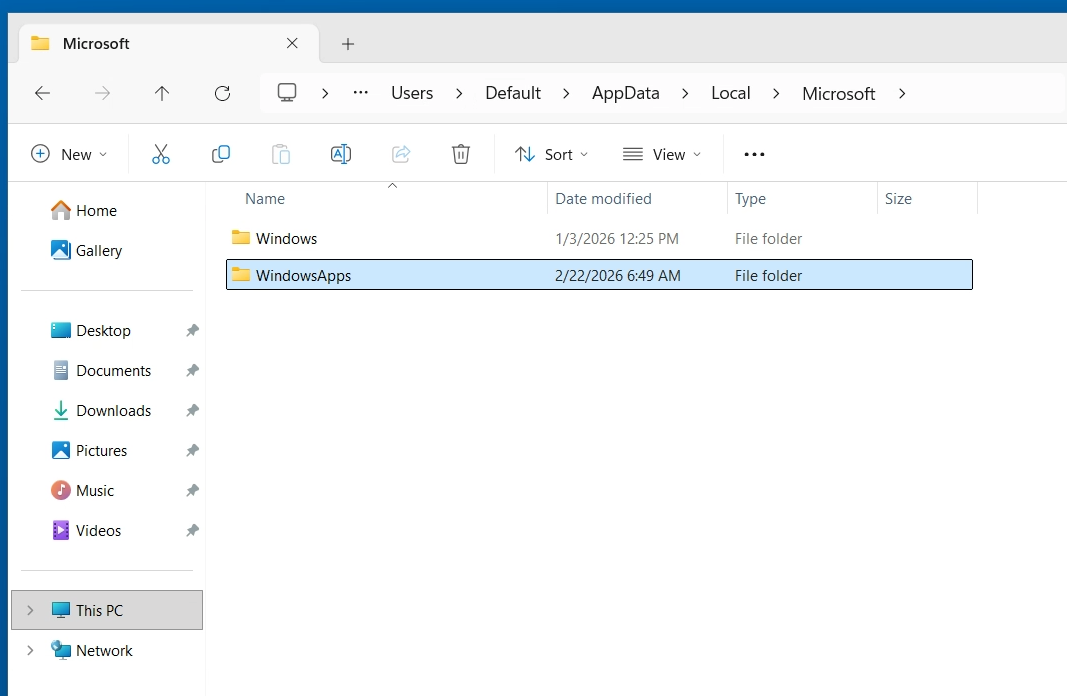1067x696 pixels.
Task: Navigate back to previous folder
Action: (42, 93)
